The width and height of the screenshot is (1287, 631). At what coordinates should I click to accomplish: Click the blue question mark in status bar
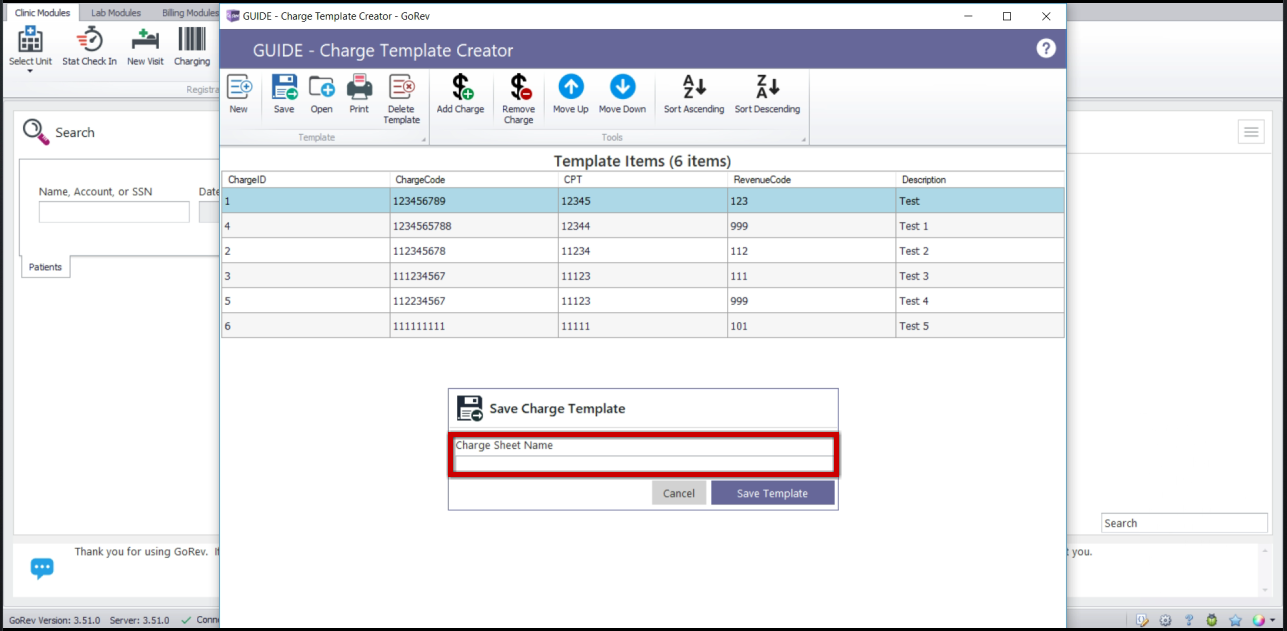tap(1189, 621)
